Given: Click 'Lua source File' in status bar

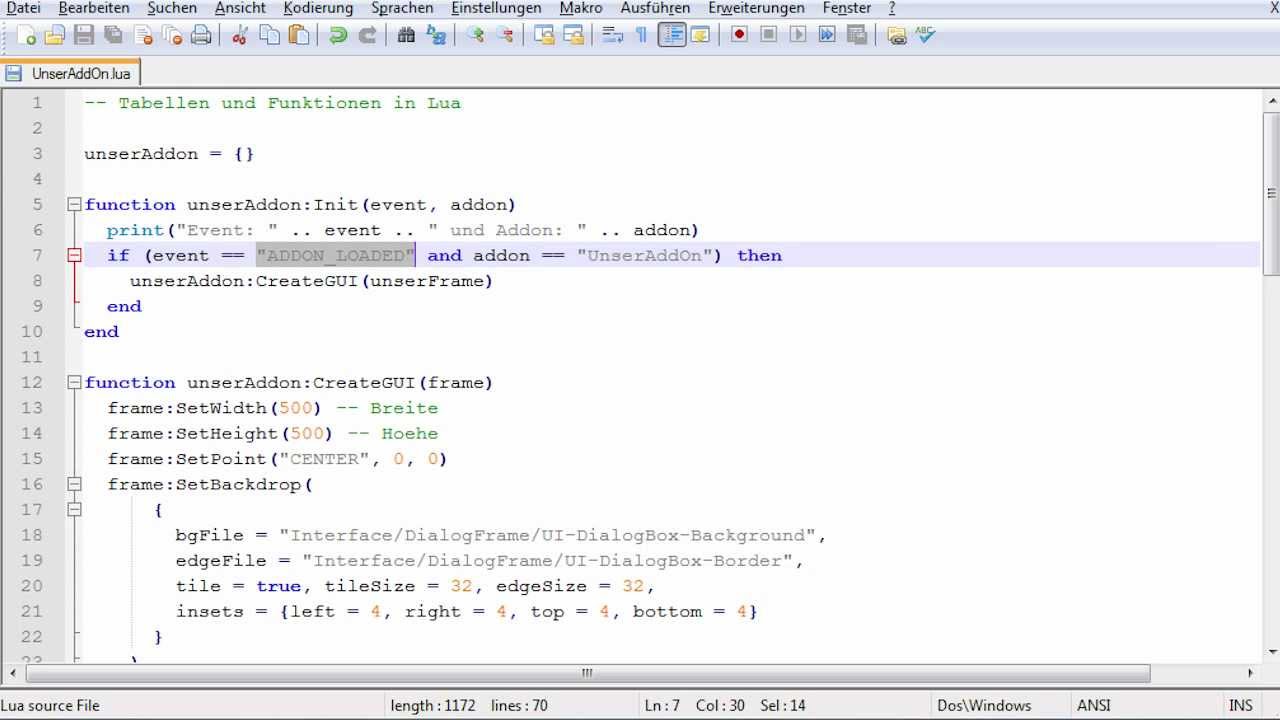Looking at the screenshot, I should tap(50, 705).
